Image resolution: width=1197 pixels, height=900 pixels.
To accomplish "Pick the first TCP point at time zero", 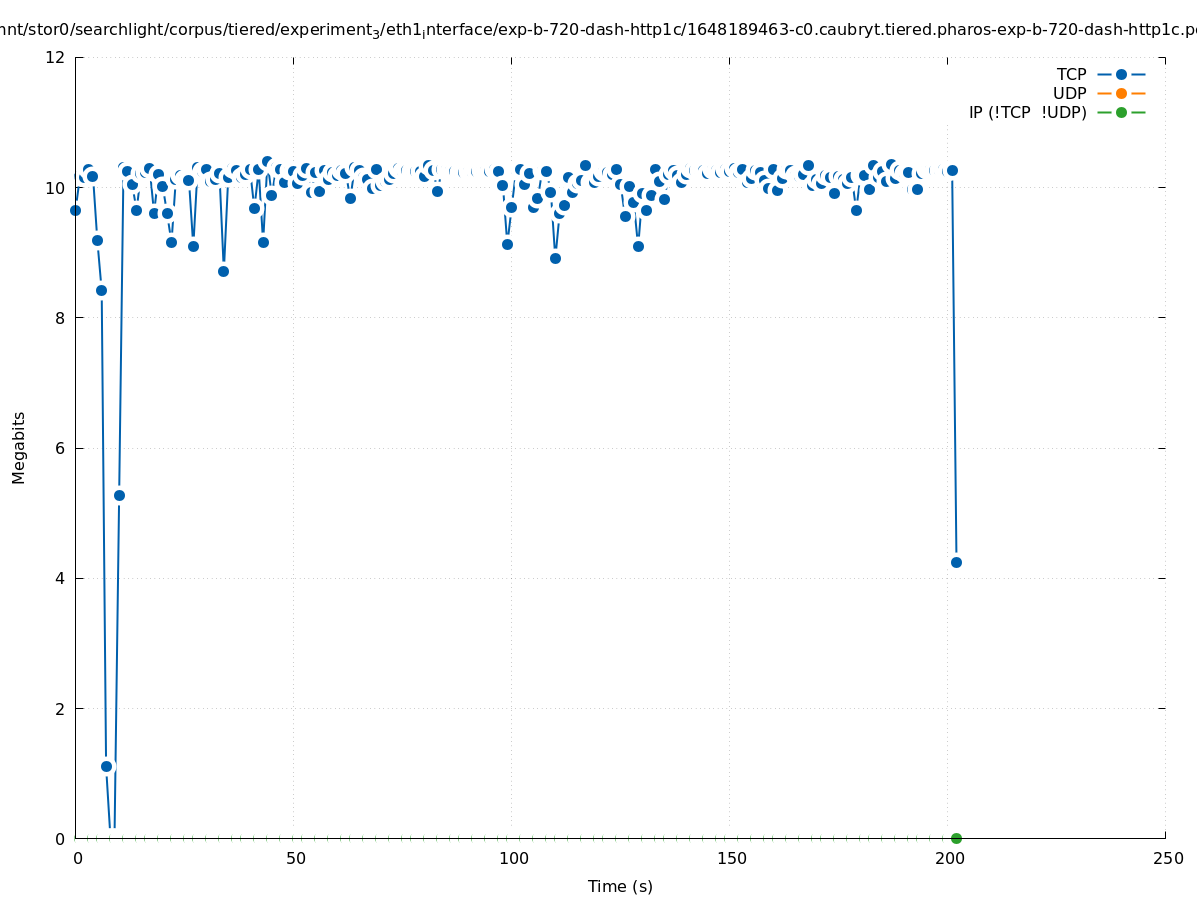I will 75,210.
